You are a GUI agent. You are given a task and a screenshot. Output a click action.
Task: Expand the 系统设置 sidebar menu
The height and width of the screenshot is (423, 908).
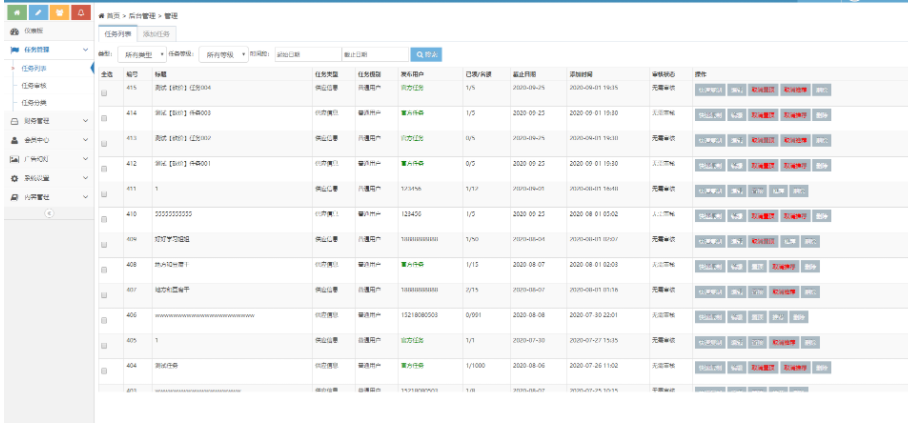[85, 178]
